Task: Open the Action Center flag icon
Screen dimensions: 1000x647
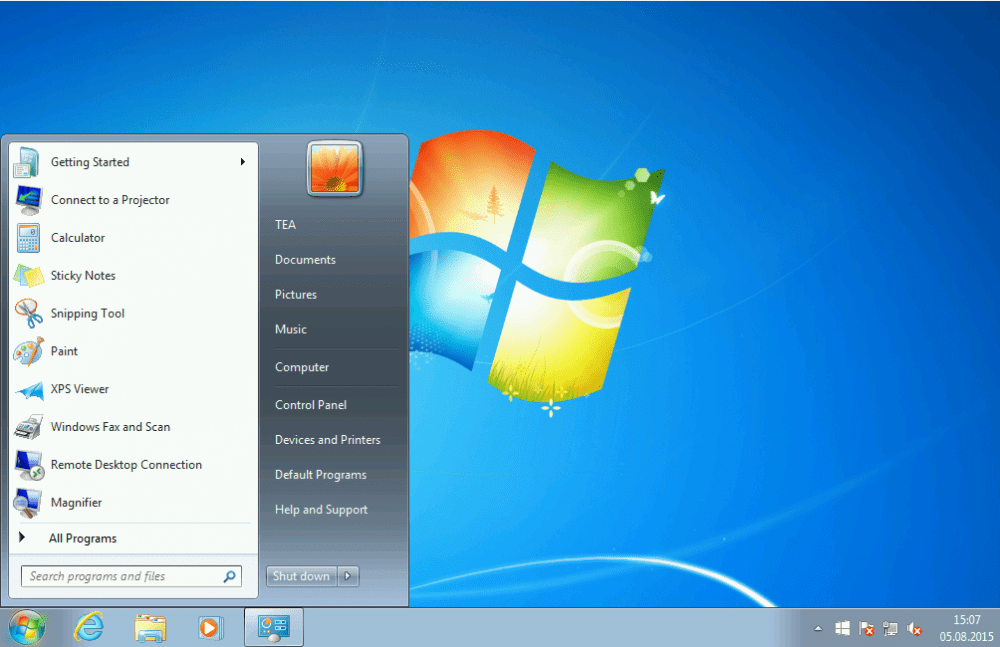Action: [866, 628]
